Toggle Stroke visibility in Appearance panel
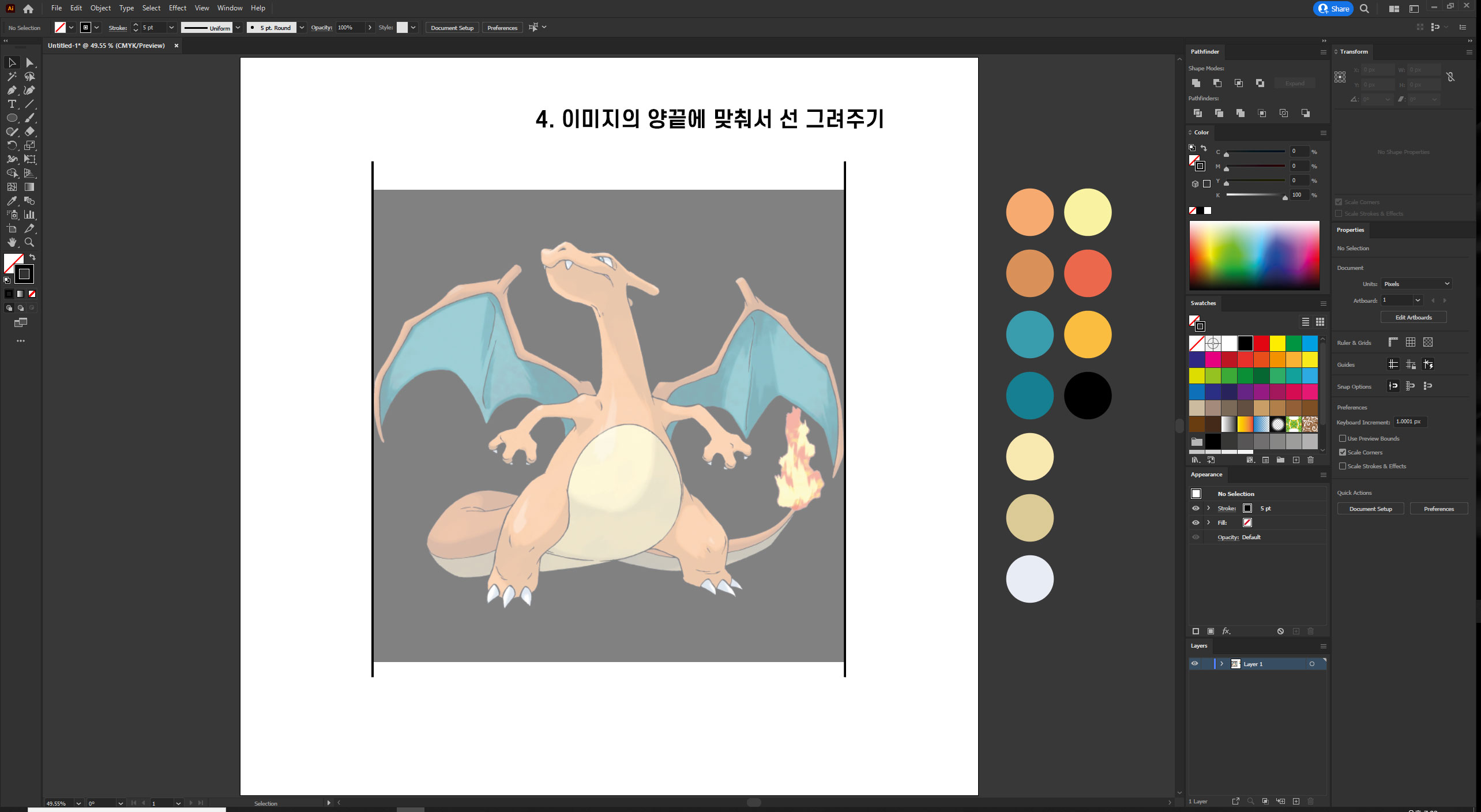 click(1196, 508)
